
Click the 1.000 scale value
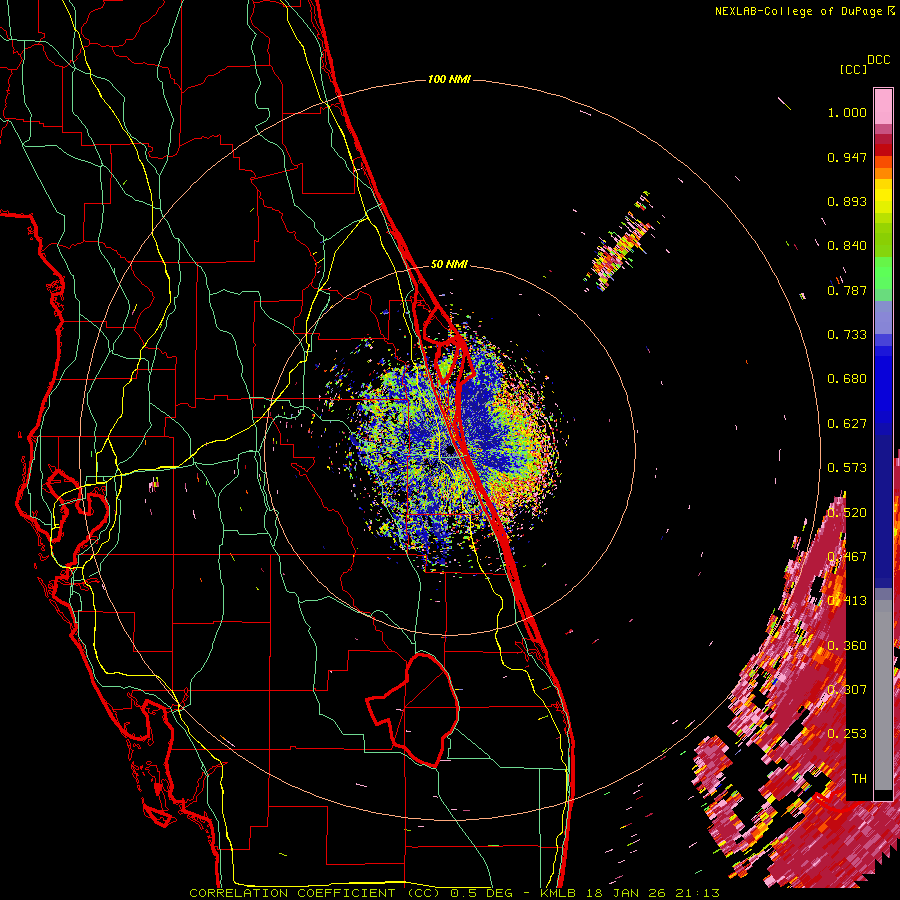coord(847,112)
